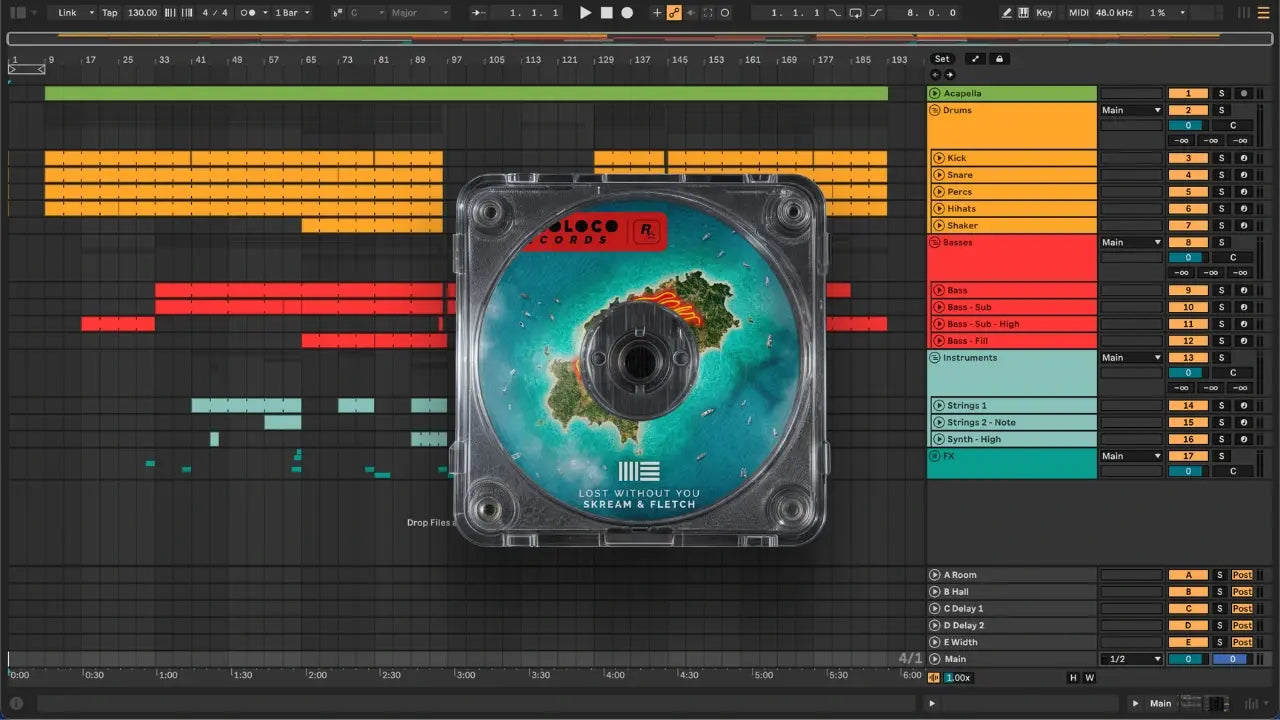Viewport: 1280px width, 720px height.
Task: Toggle the Acapella track activator 1
Action: (1188, 93)
